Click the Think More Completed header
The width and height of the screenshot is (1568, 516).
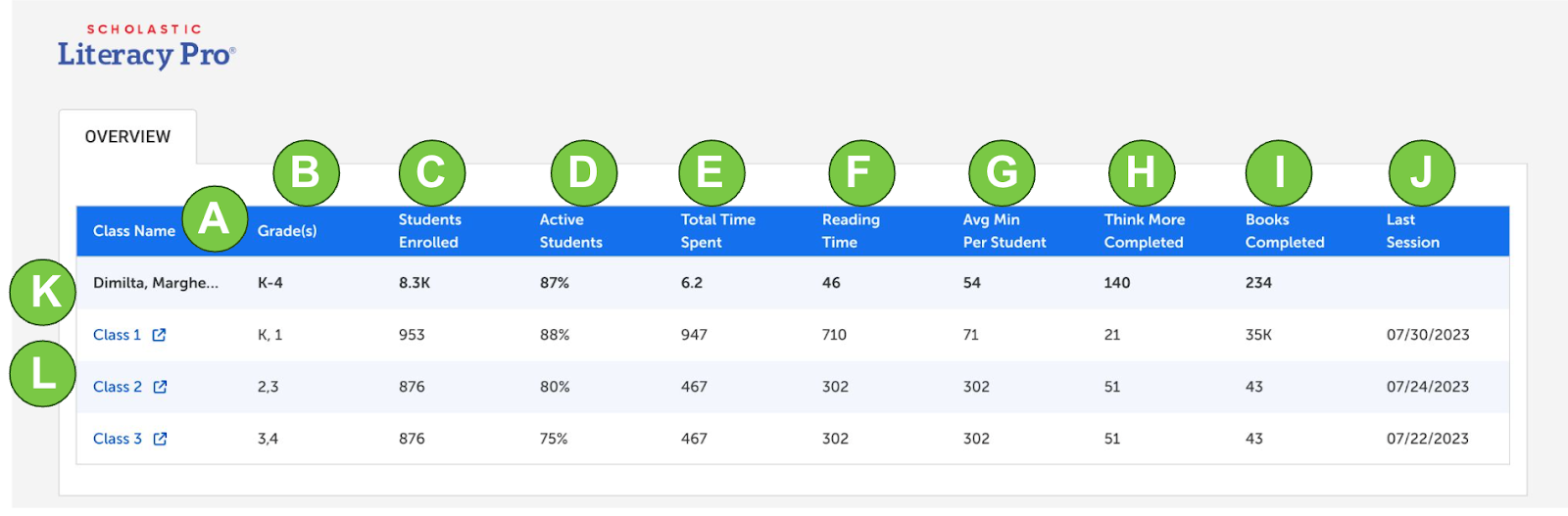tap(1144, 231)
